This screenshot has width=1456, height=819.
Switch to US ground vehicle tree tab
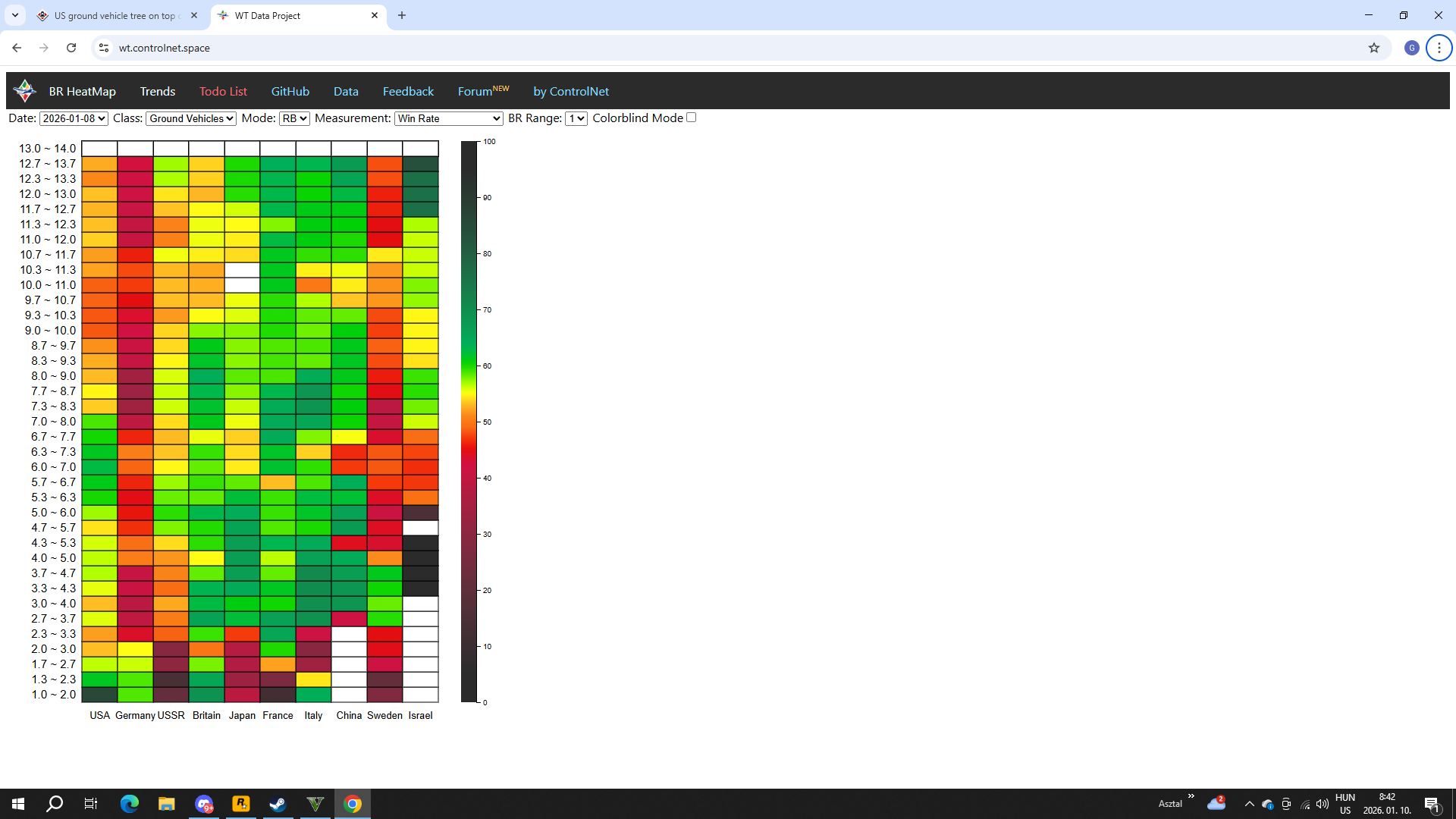[114, 15]
